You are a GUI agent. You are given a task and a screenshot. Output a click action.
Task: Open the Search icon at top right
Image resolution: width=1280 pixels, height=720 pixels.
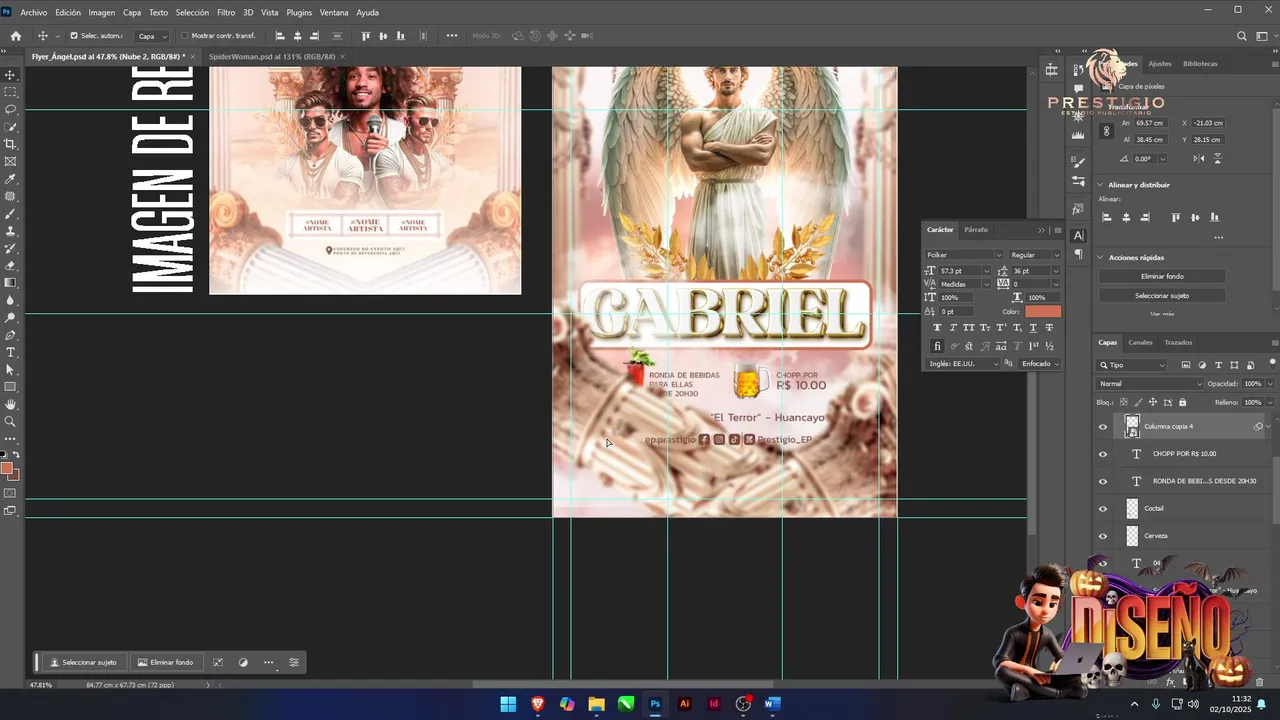click(1242, 36)
